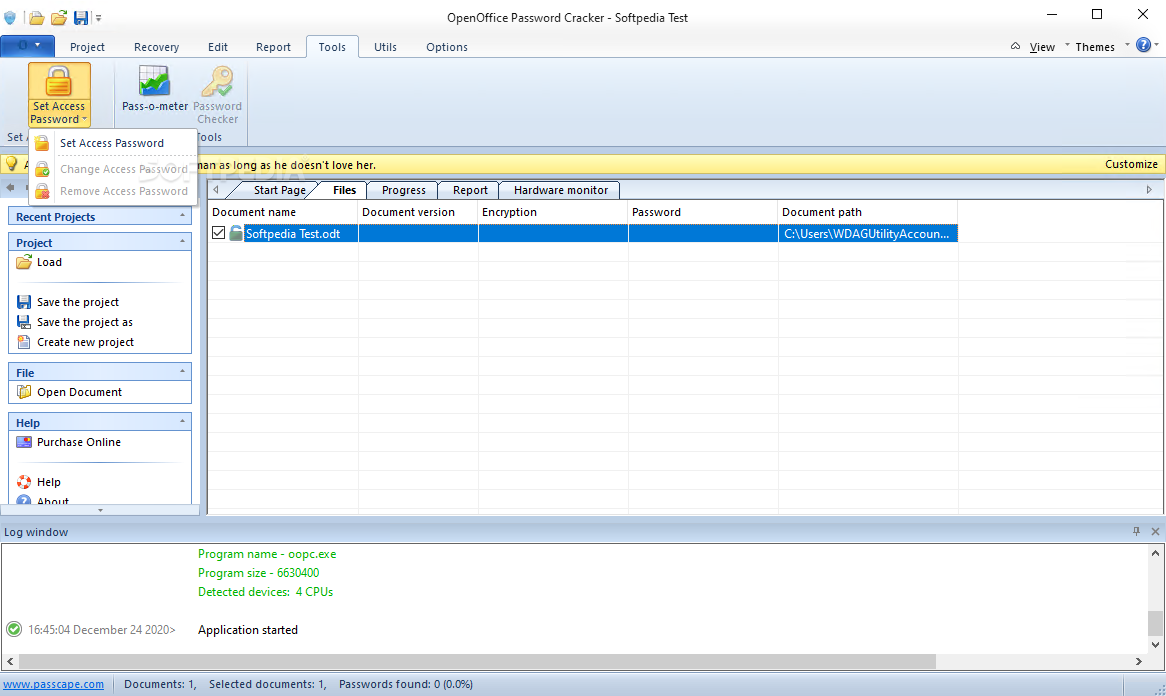Uncheck the Softpedia Test.odt checkbox
The width and height of the screenshot is (1166, 696).
pos(219,233)
